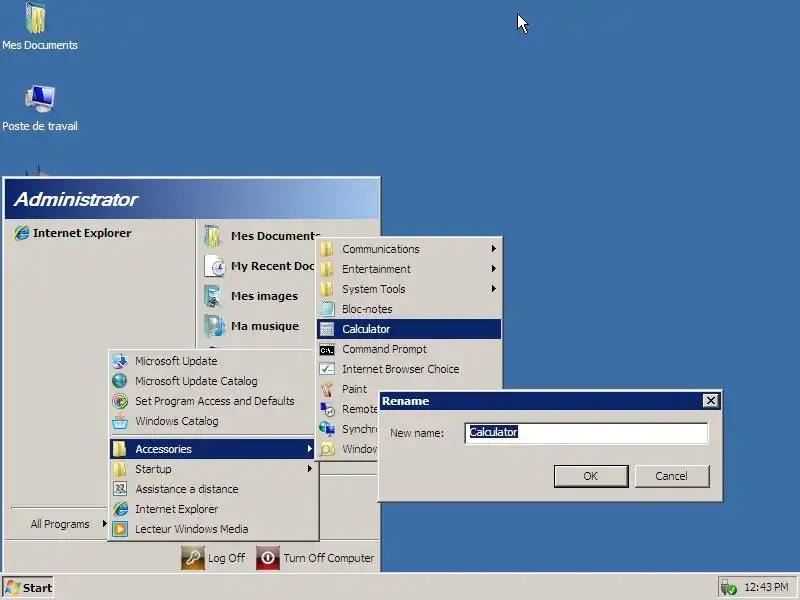Select Internet Browser Choice entry
The height and width of the screenshot is (600, 800).
pyautogui.click(x=409, y=369)
